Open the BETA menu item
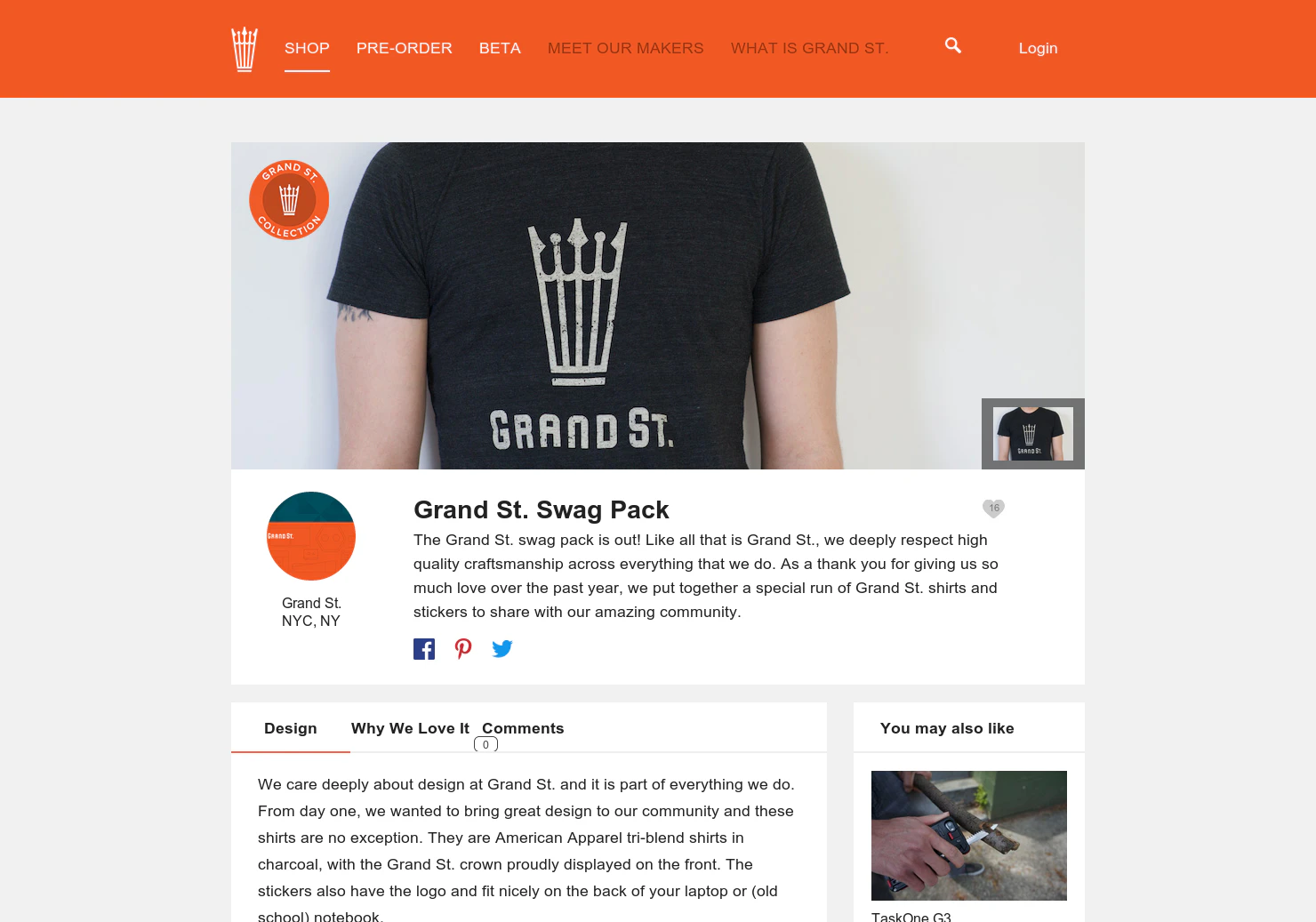 (x=500, y=48)
